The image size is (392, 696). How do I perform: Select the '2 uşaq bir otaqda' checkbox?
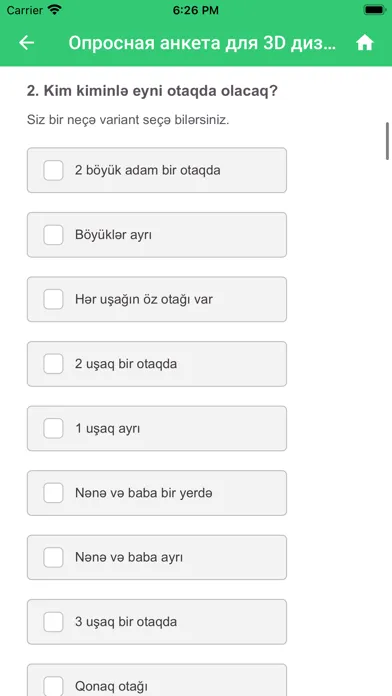pos(53,364)
